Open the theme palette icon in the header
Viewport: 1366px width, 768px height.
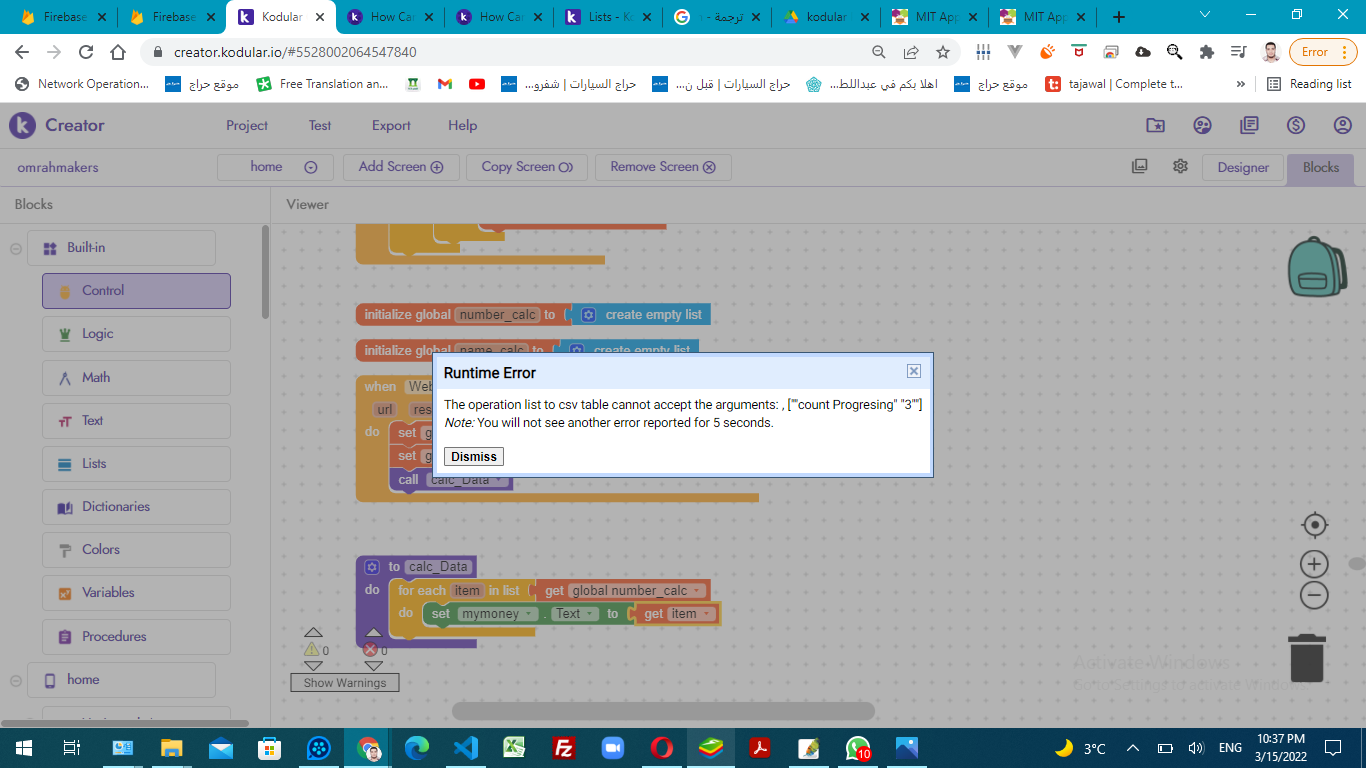click(1202, 125)
